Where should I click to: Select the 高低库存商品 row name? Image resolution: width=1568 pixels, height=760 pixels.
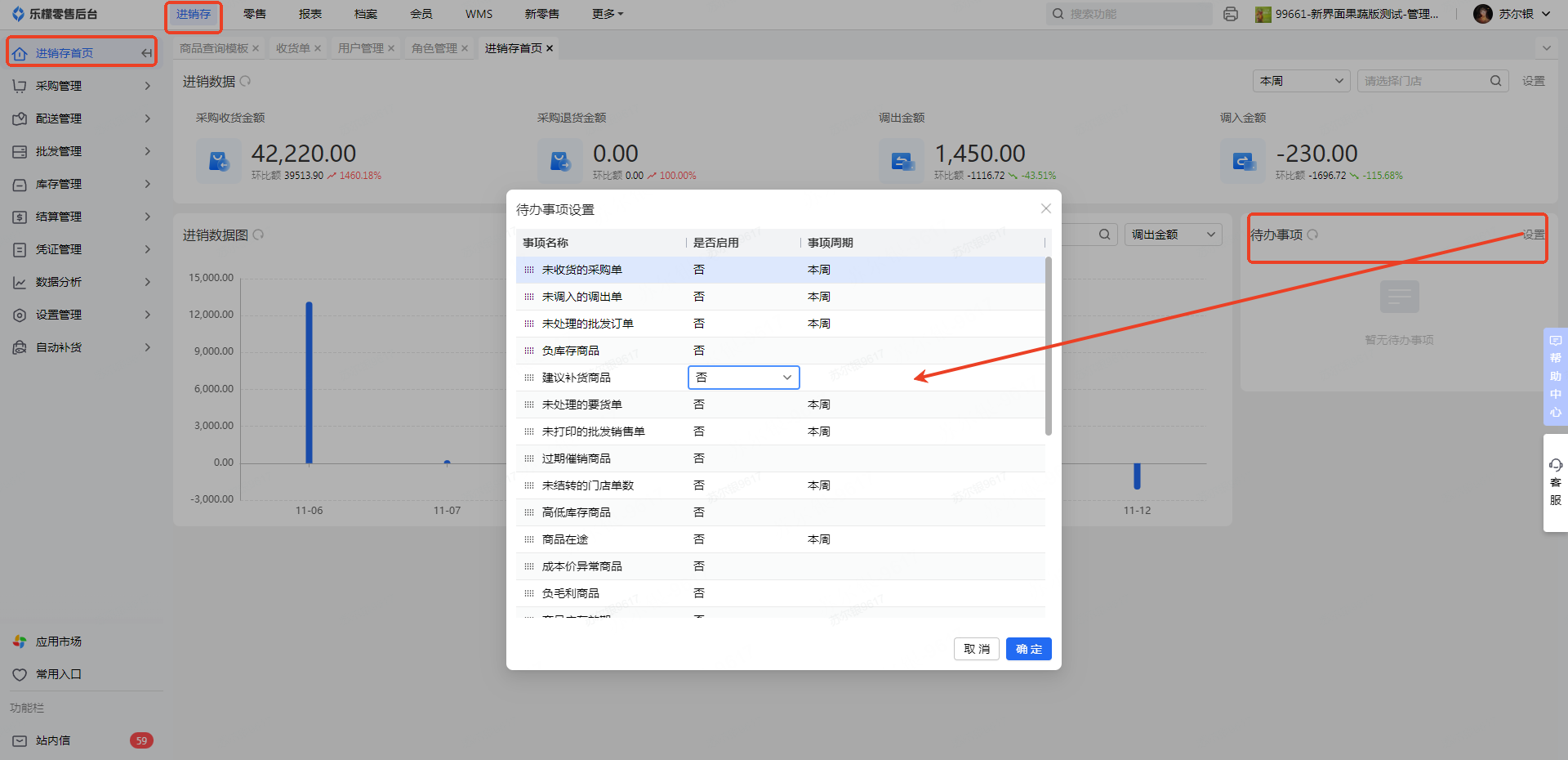click(577, 512)
